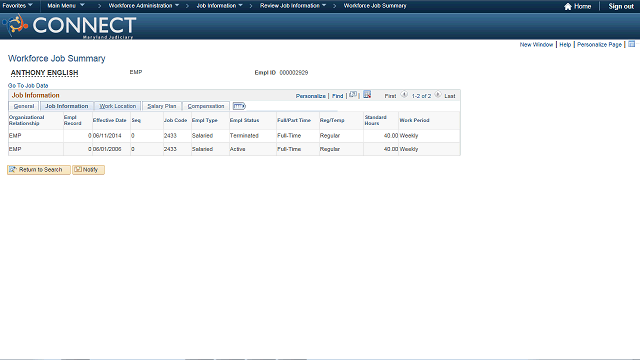The image size is (640, 360).
Task: Click the Reg/Temp column header
Action: pyautogui.click(x=332, y=120)
